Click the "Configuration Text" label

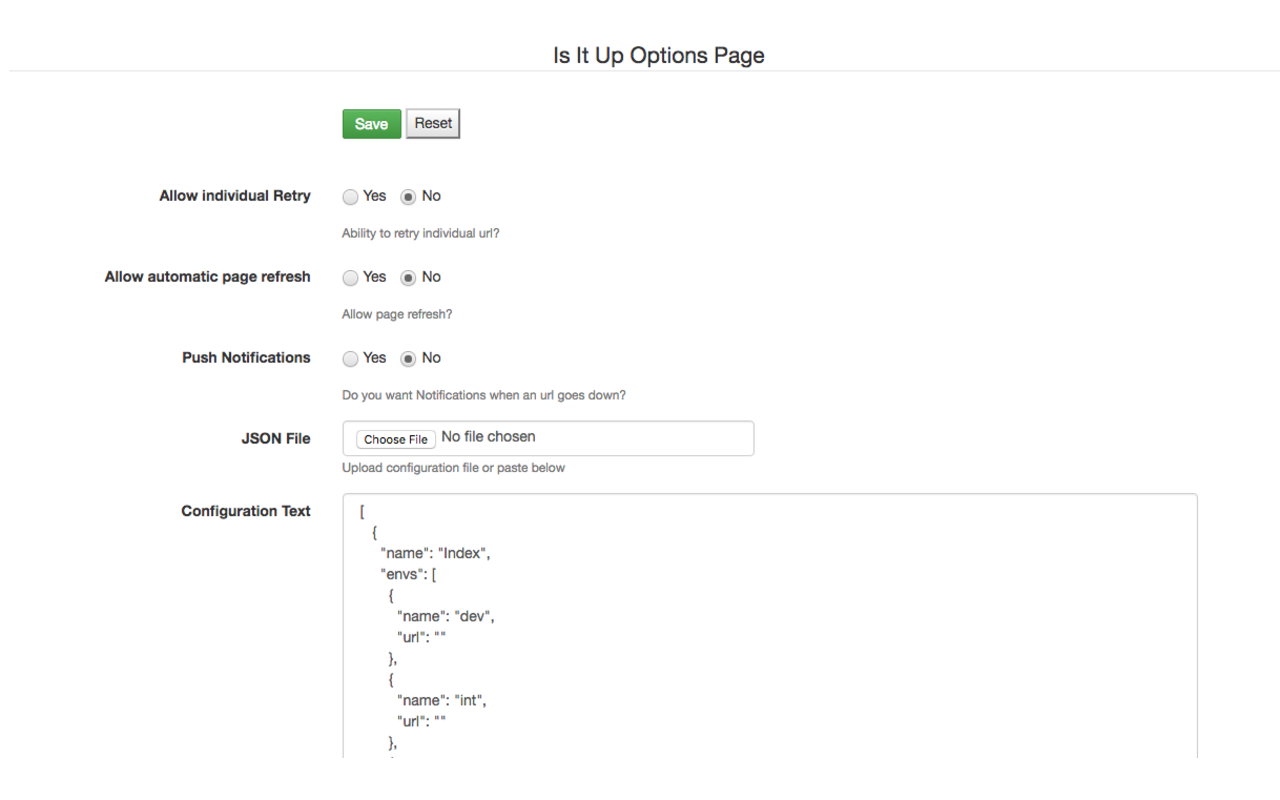246,511
